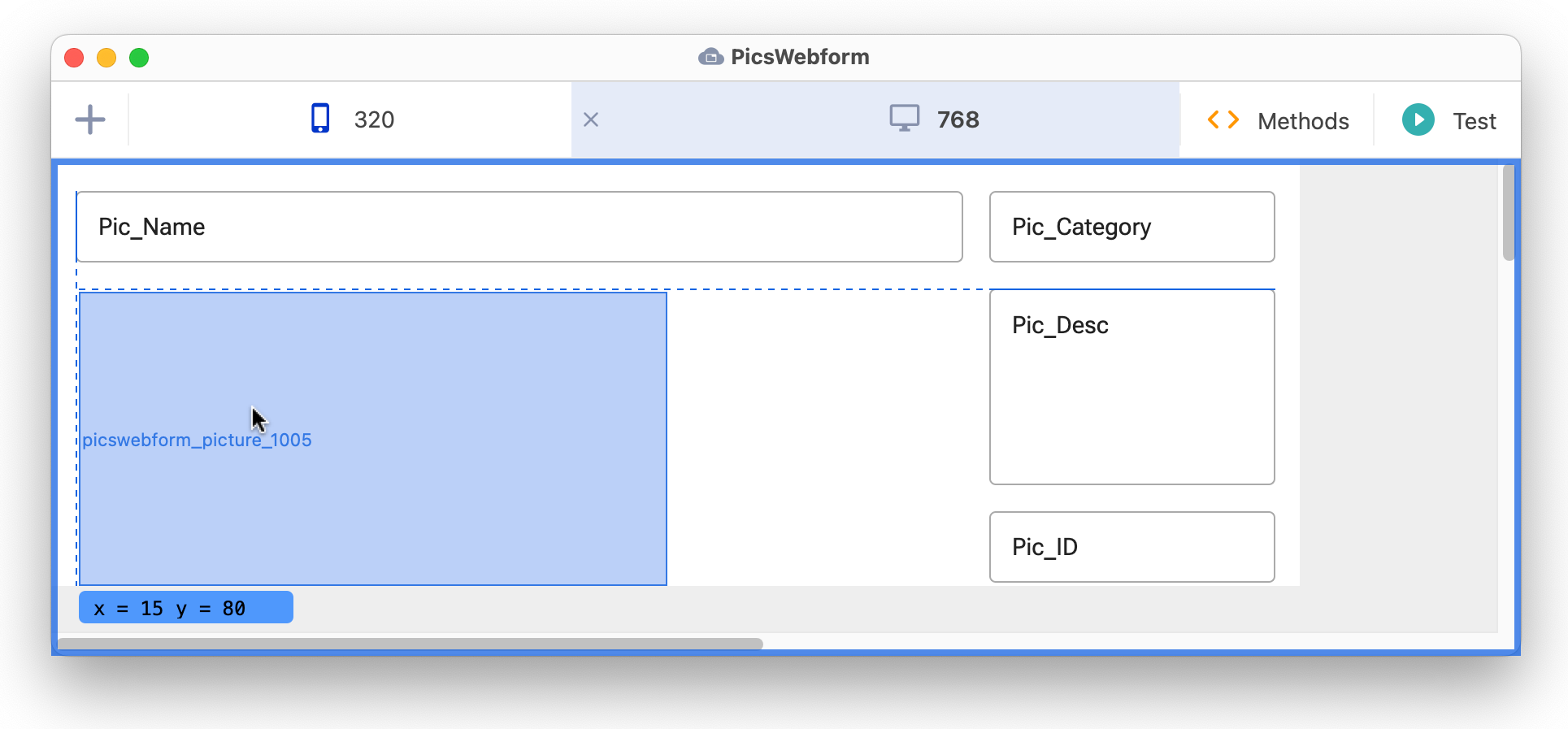Click the horizontal scrollbar thumb
The height and width of the screenshot is (729, 1568).
(410, 644)
